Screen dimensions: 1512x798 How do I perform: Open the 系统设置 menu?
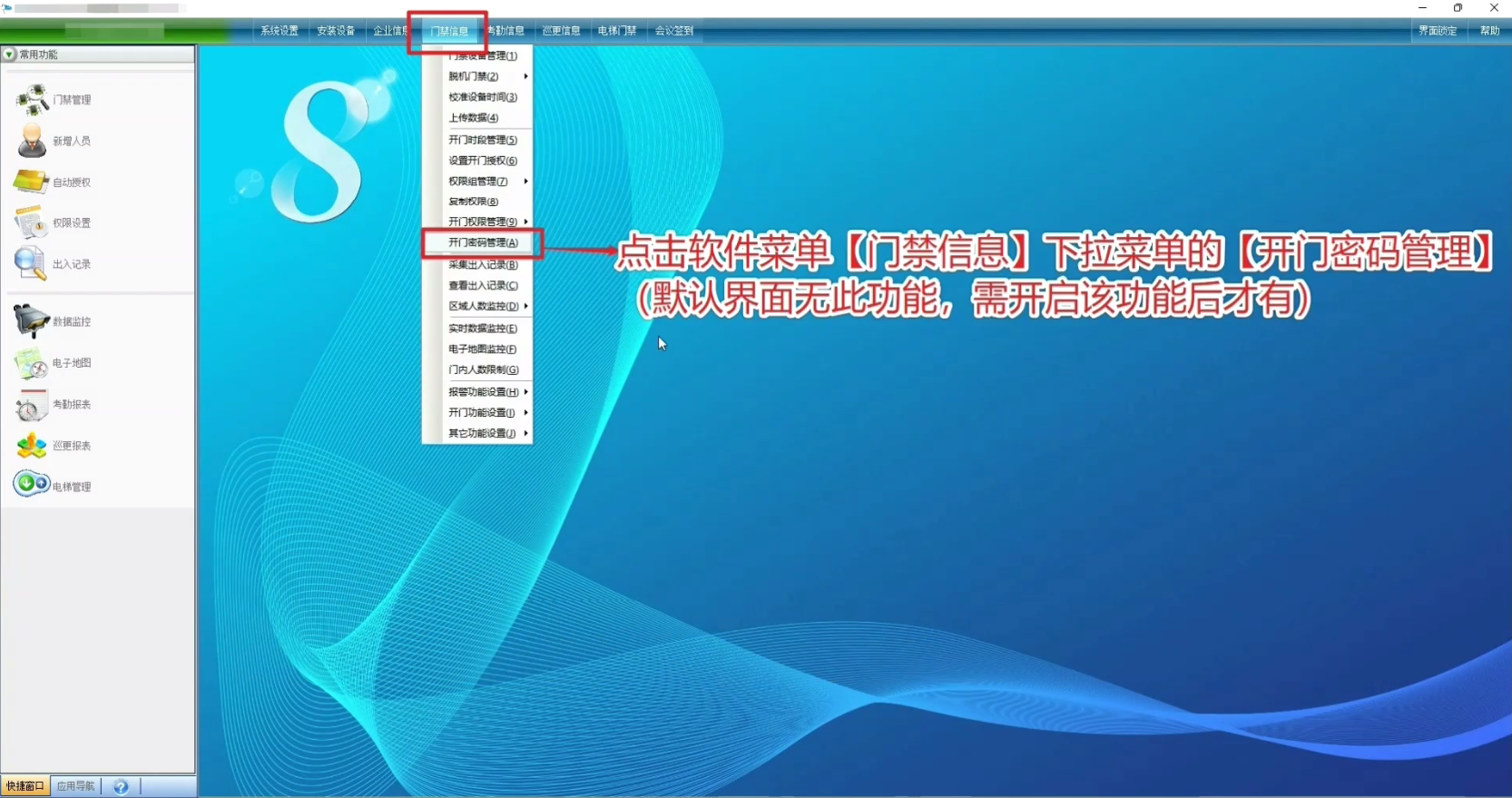coord(279,31)
